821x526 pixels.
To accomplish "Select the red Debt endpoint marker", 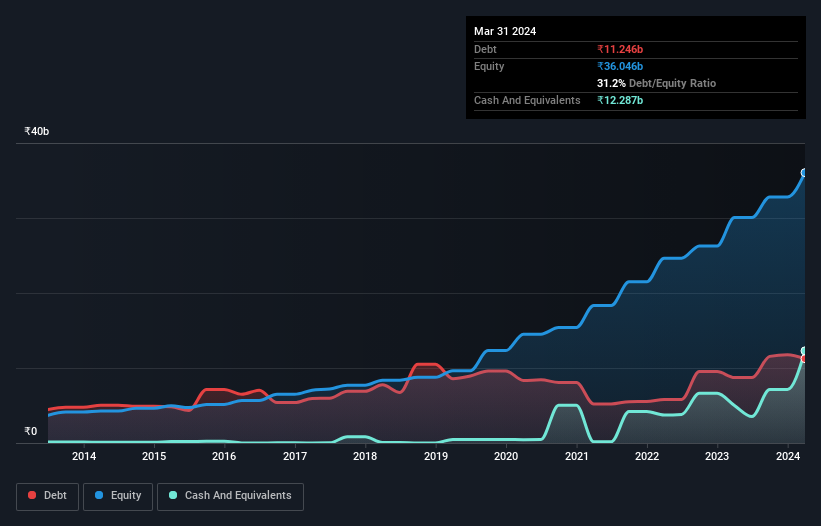I will tap(804, 359).
